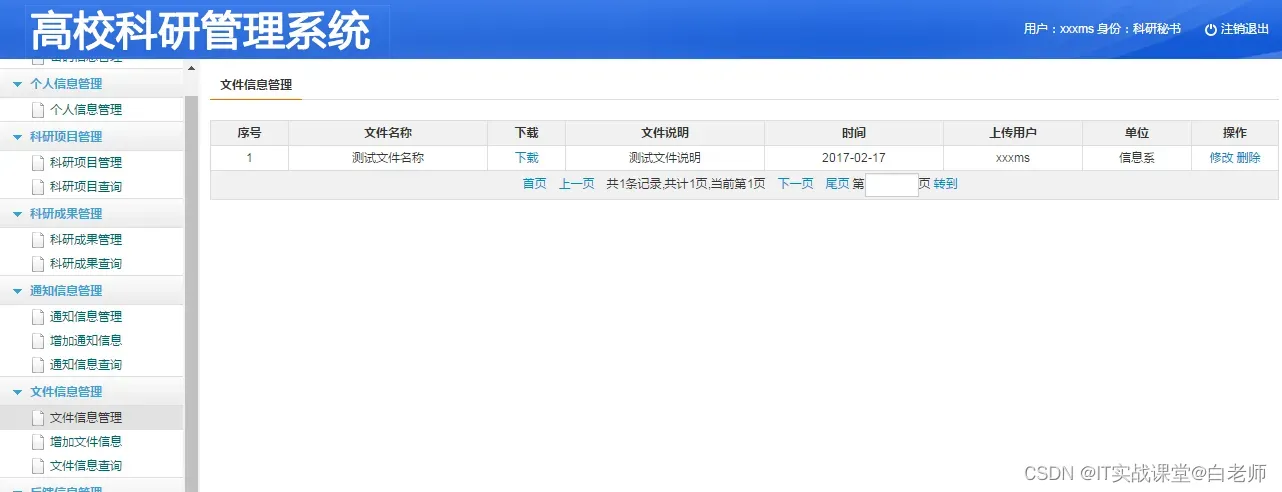Click the 序号 column header
Screen dimensions: 1282x492
click(x=249, y=133)
